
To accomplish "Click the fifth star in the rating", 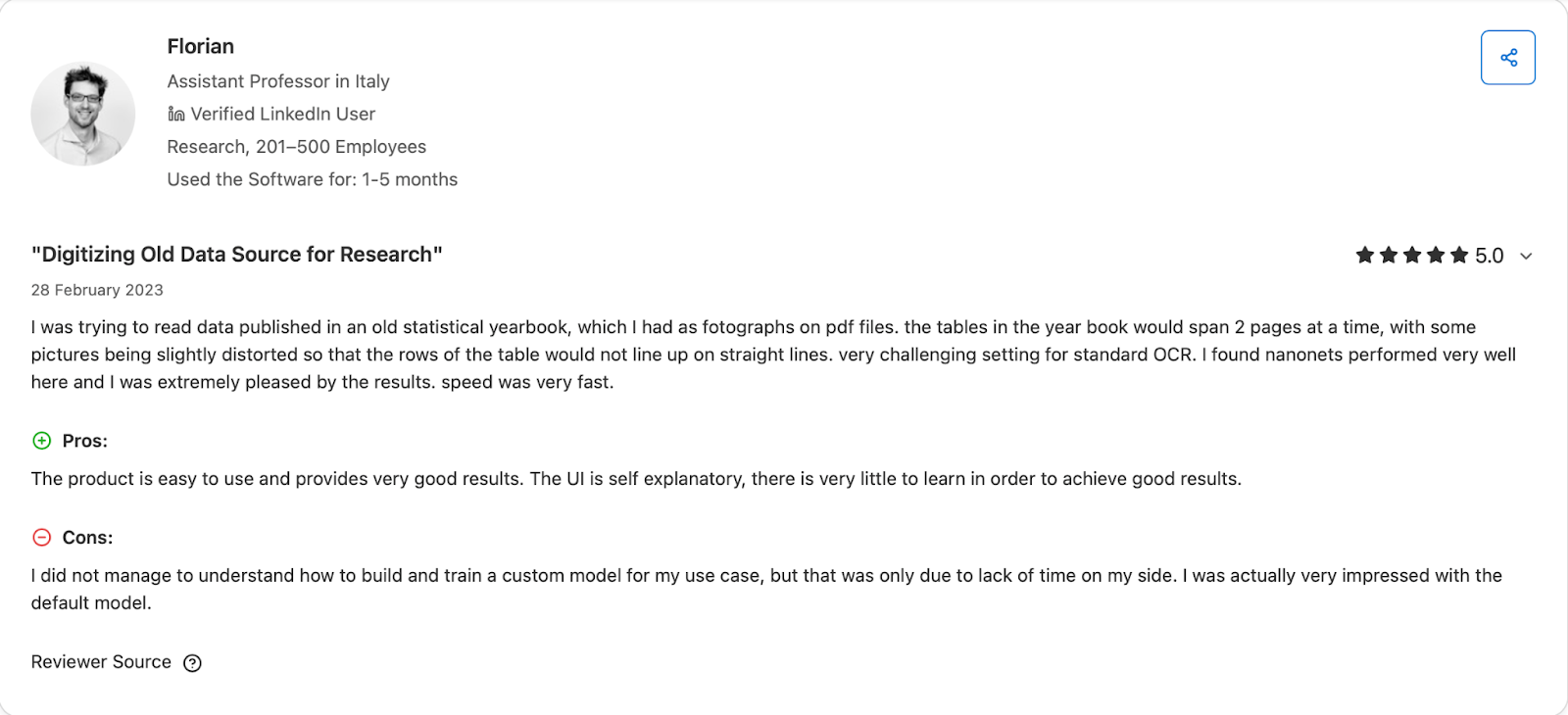I will point(1459,256).
